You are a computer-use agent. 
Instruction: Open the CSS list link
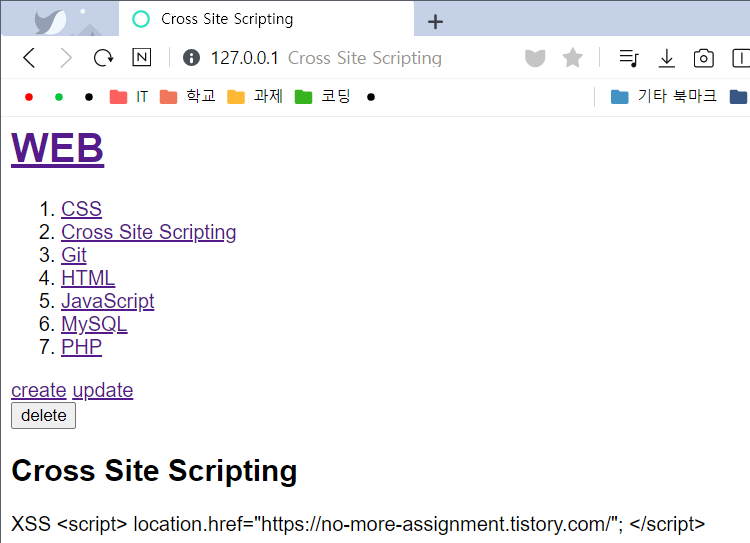pos(81,209)
